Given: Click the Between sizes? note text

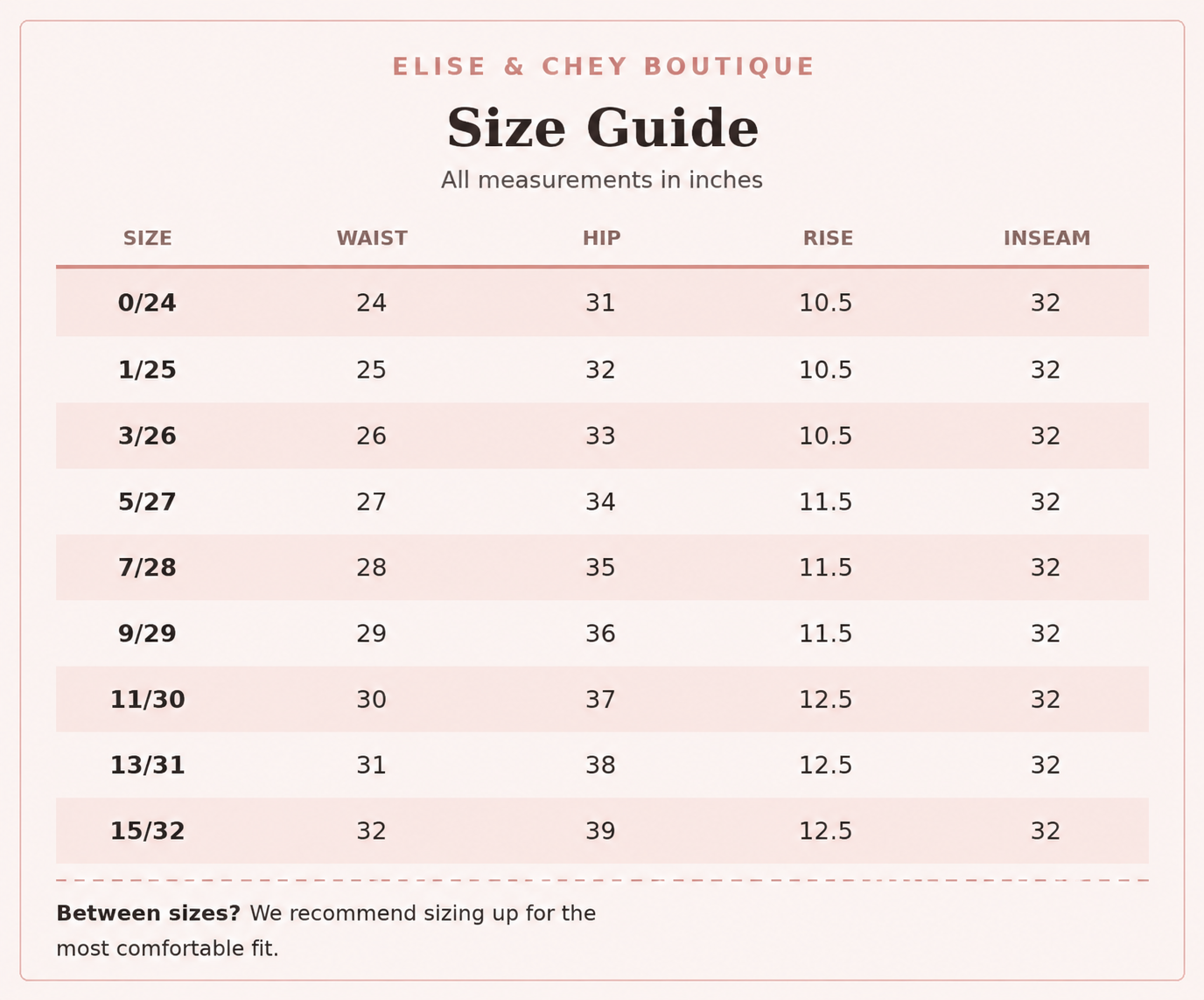Looking at the screenshot, I should pos(325,931).
